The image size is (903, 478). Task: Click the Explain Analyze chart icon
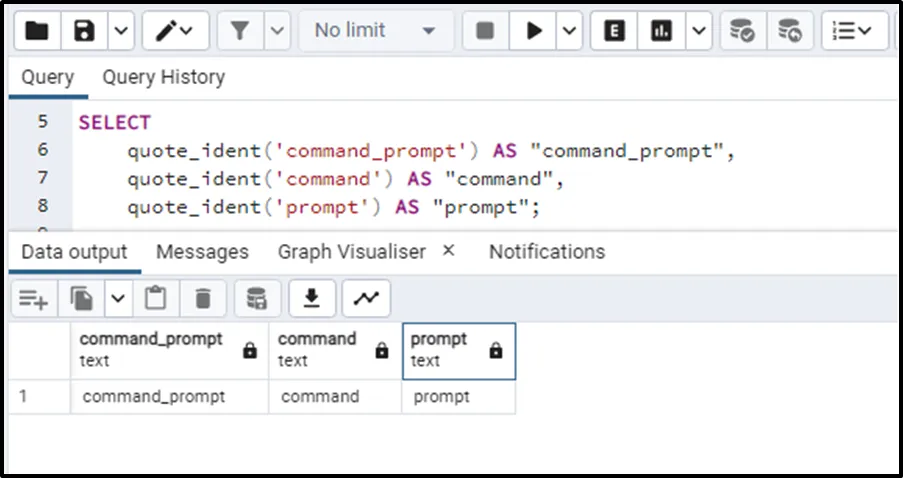(662, 31)
